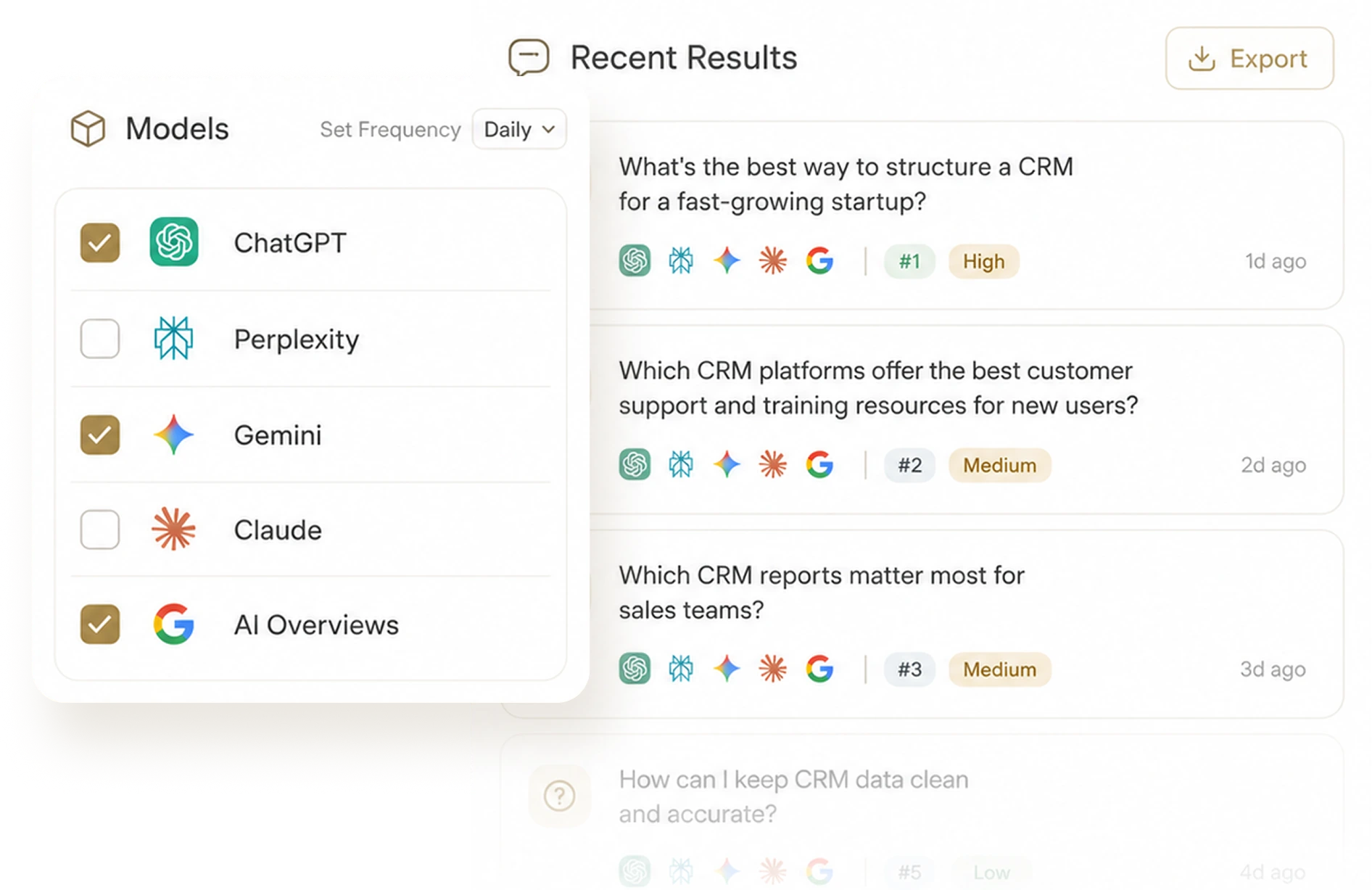Check the Claude checkbox
The height and width of the screenshot is (890, 1372).
tap(100, 530)
